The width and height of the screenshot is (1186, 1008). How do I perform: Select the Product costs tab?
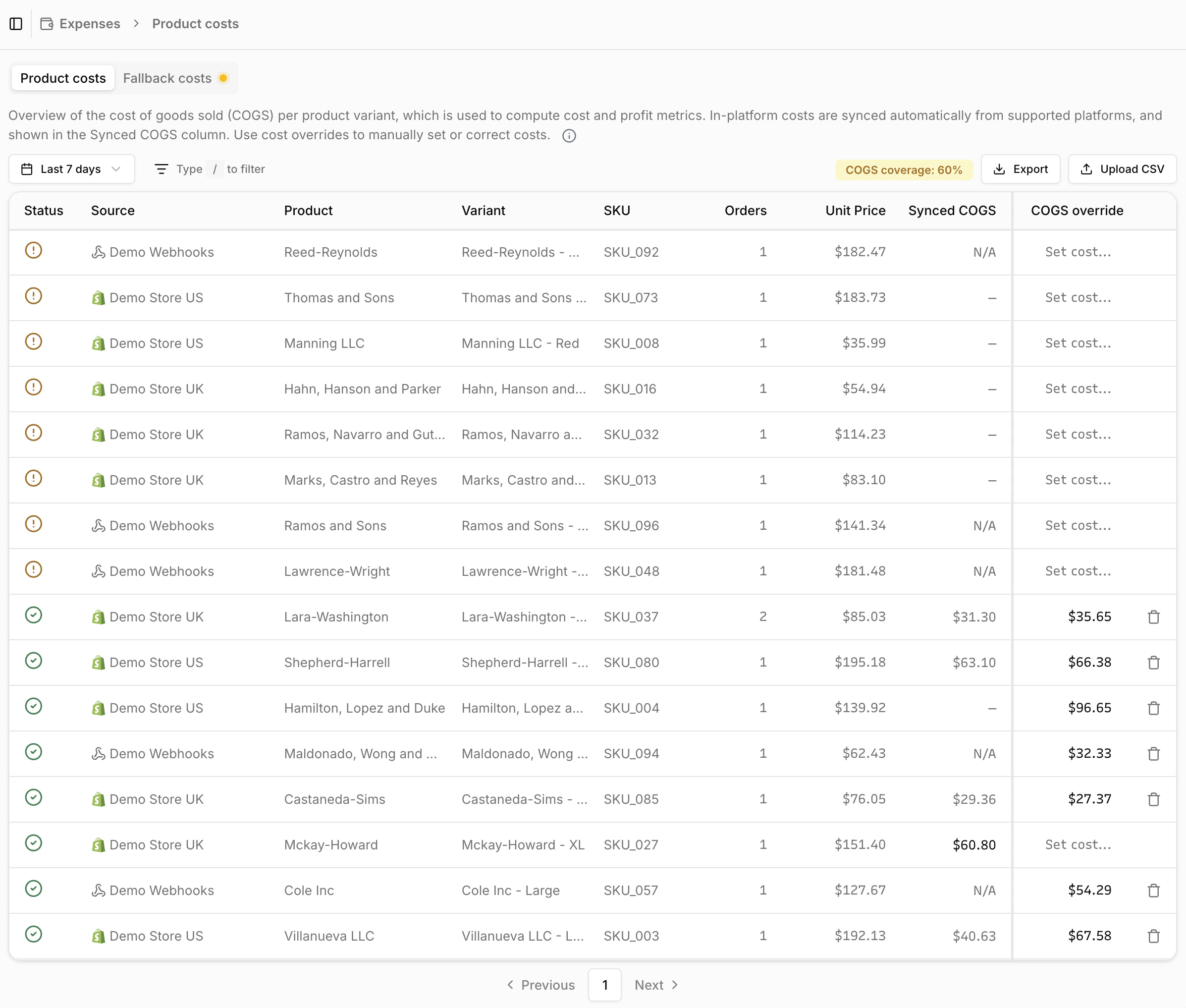tap(63, 78)
